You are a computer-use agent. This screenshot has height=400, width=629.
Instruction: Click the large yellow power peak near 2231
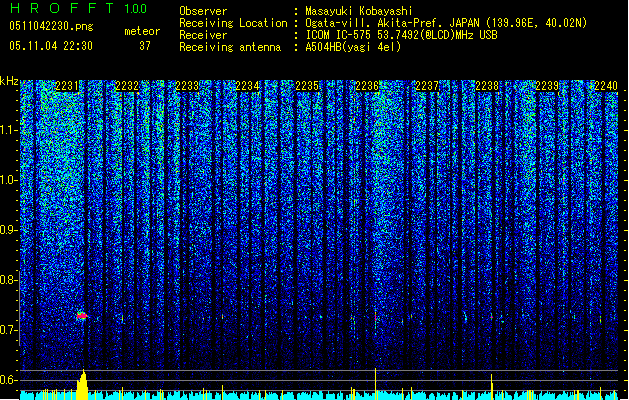[82, 385]
